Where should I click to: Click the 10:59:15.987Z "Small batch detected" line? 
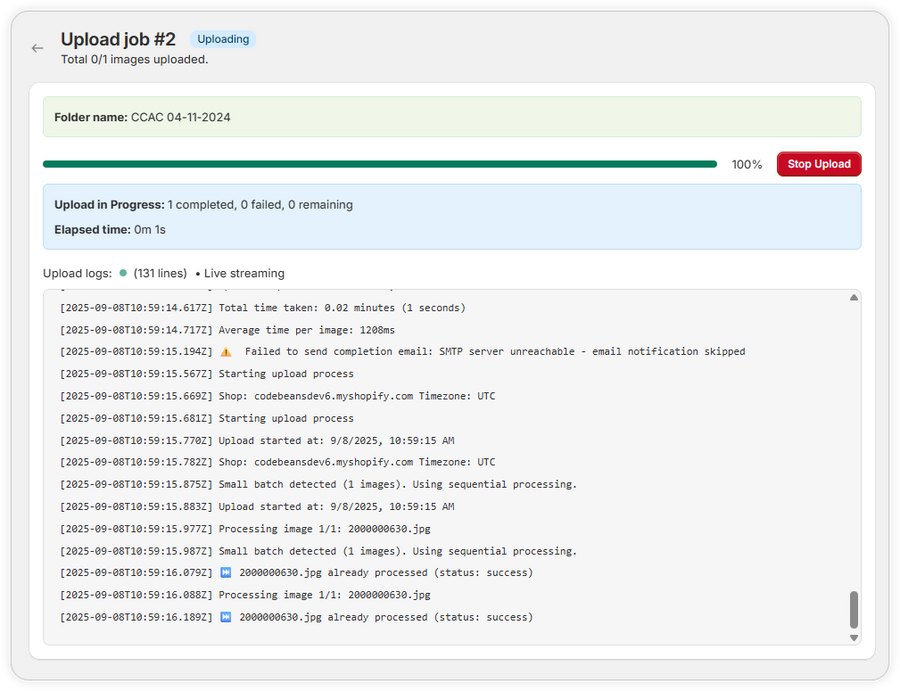[x=319, y=551]
